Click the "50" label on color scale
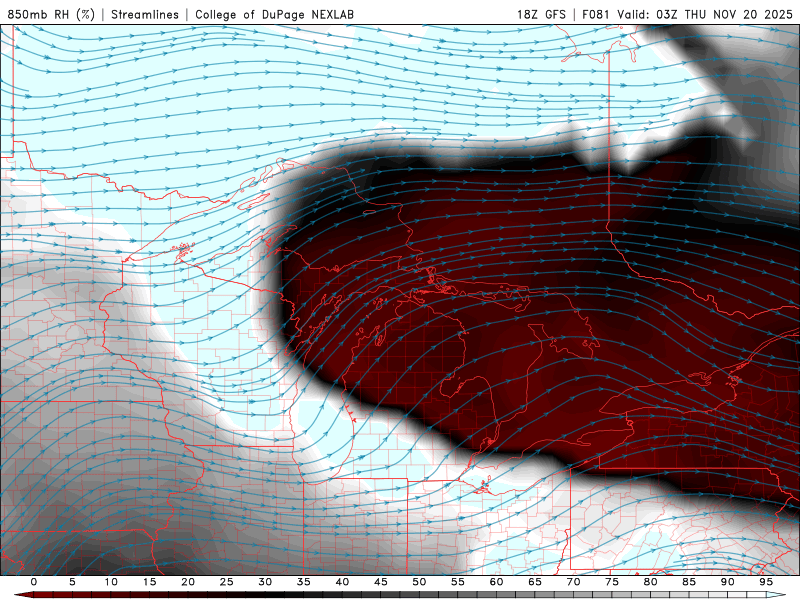 [x=419, y=582]
